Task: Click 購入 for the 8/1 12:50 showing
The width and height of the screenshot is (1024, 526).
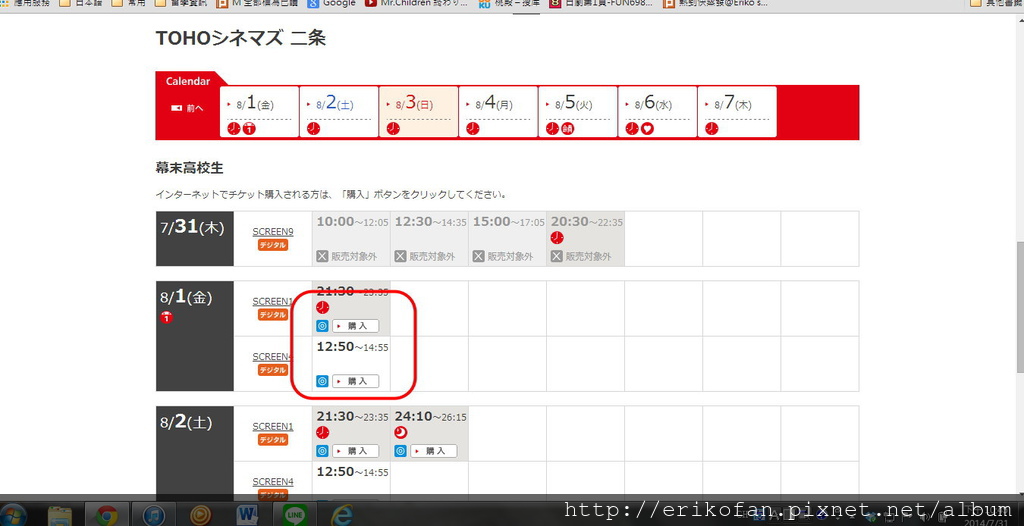Action: click(x=355, y=381)
